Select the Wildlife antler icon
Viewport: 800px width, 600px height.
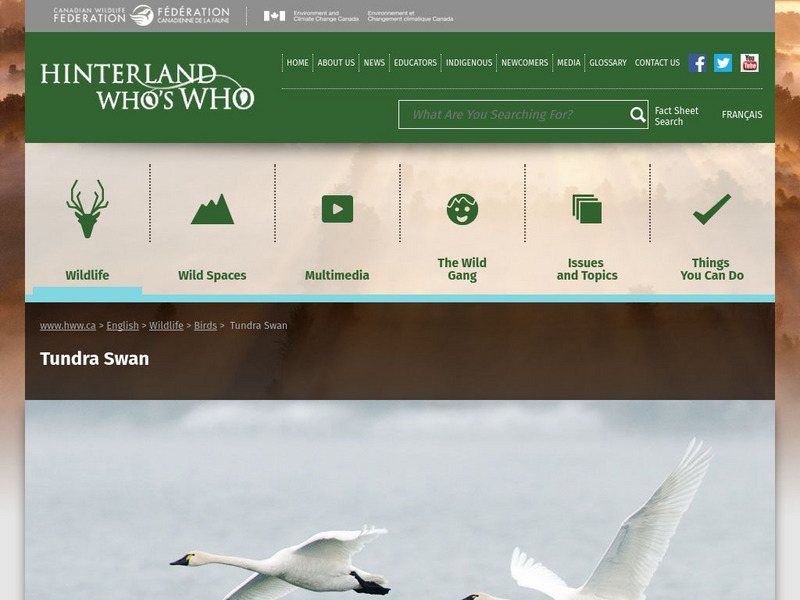click(86, 204)
